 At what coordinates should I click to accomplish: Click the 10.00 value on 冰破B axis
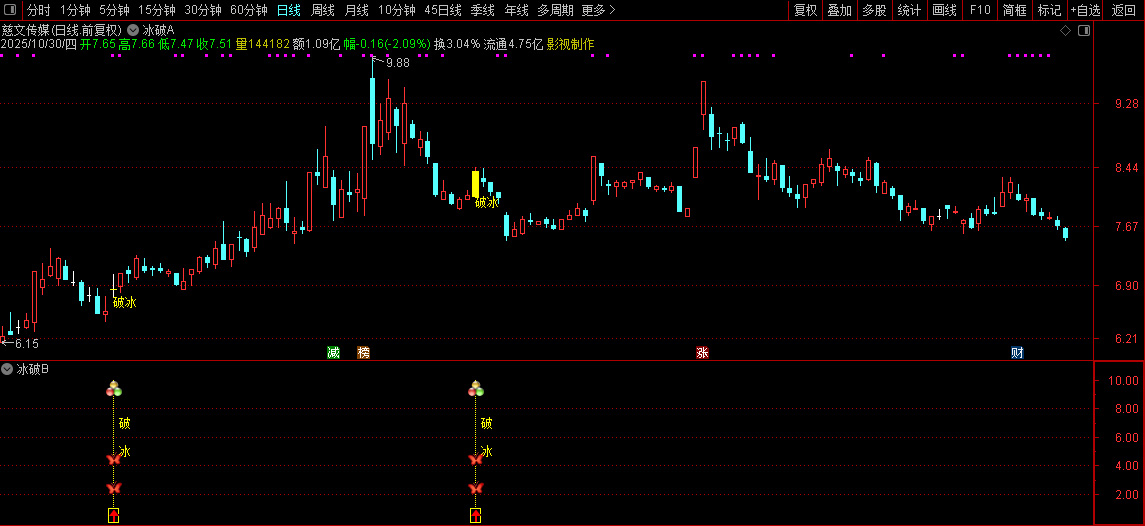1123,381
